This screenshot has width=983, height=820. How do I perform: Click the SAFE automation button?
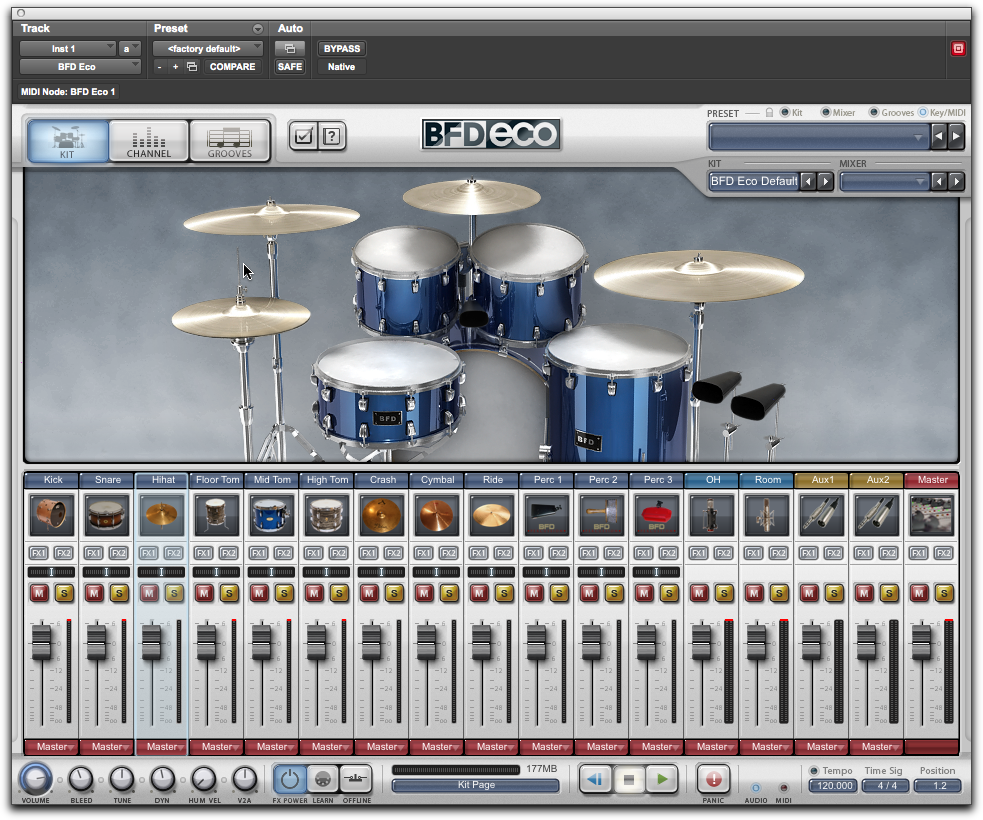pos(290,66)
